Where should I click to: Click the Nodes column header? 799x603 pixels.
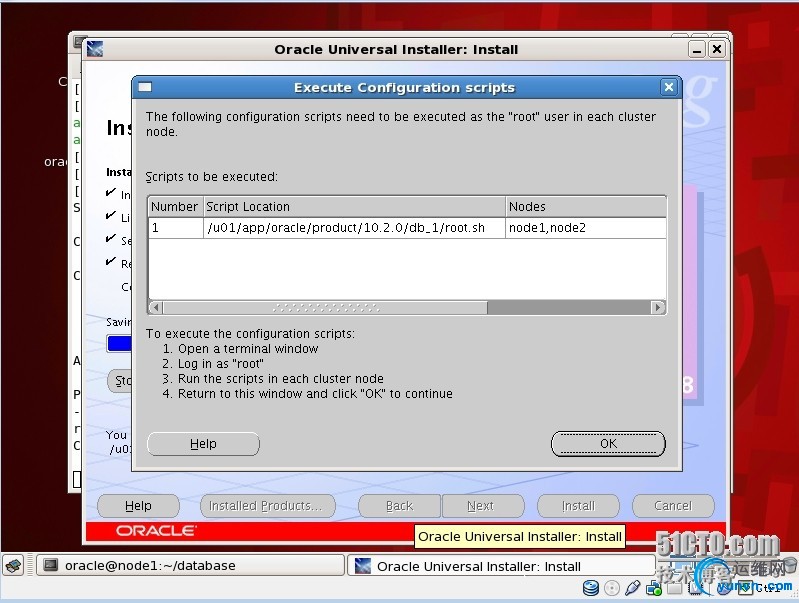pyautogui.click(x=586, y=206)
